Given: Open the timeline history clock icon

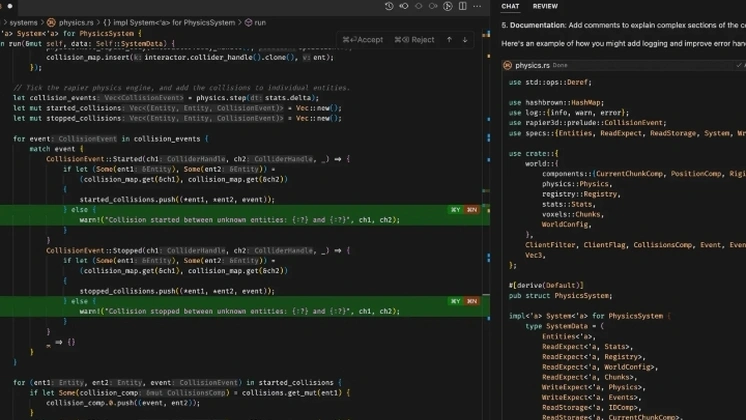Looking at the screenshot, I should 389,6.
